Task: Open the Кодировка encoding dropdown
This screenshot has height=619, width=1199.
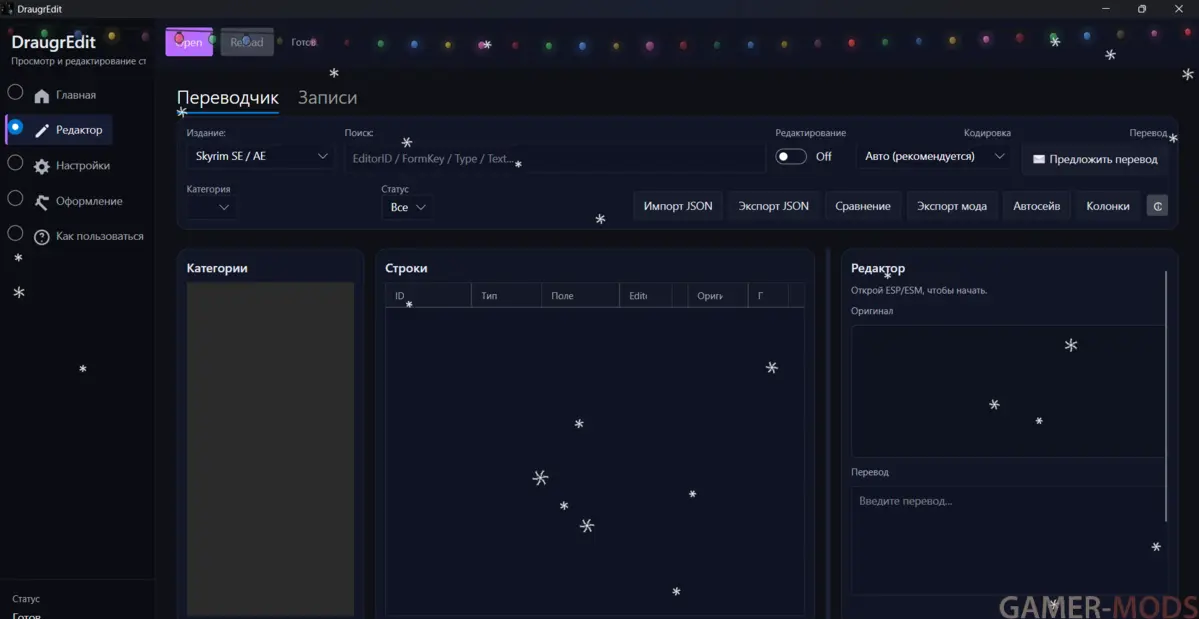Action: [933, 157]
